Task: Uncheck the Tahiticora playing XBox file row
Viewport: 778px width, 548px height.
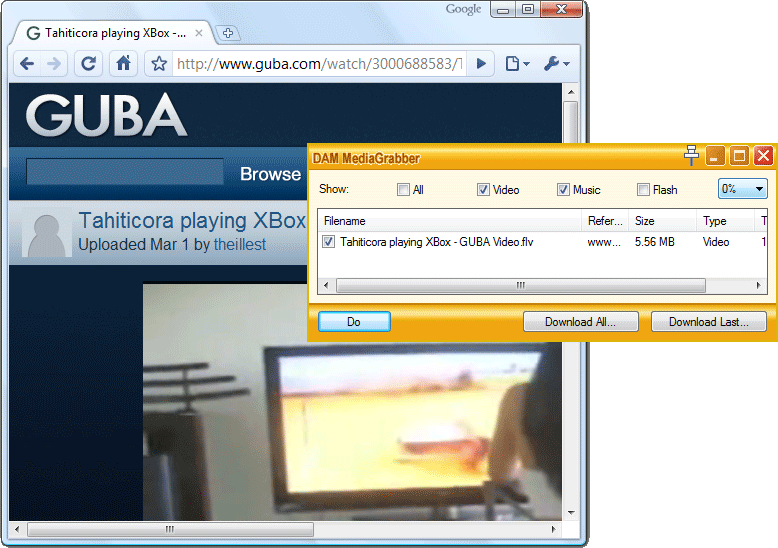Action: pyautogui.click(x=328, y=242)
